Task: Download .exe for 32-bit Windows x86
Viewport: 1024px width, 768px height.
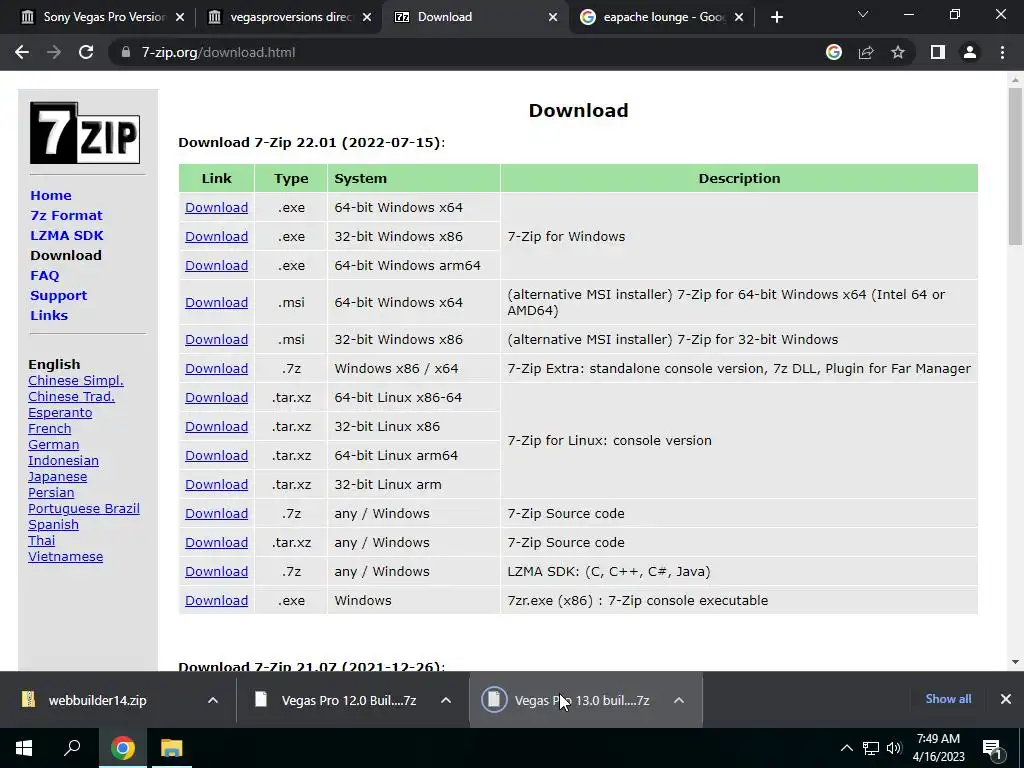Action: tap(216, 236)
